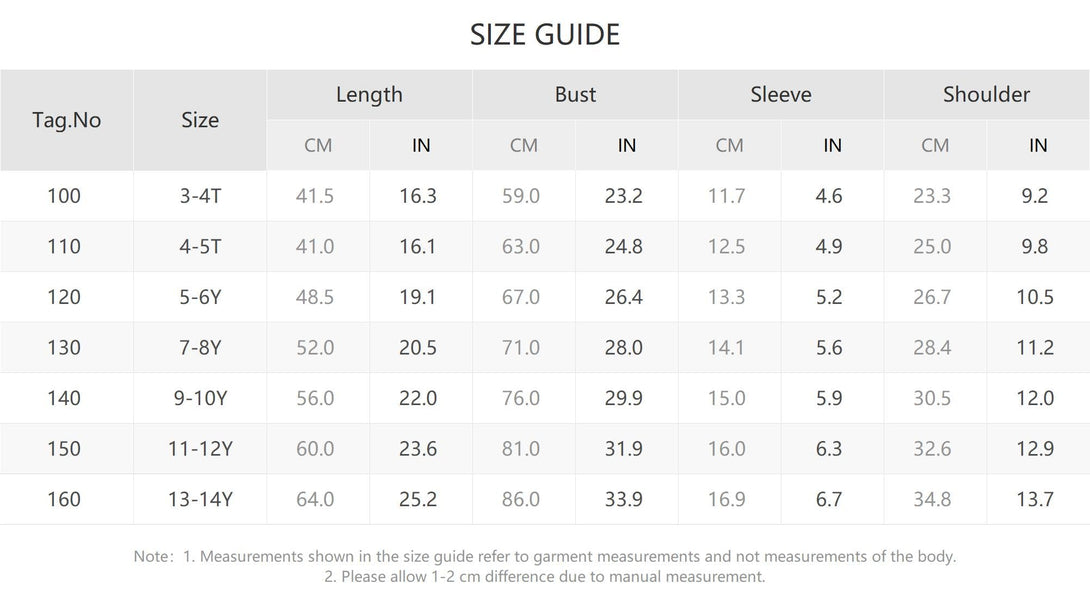Select bust value 31.9 inches

624,449
